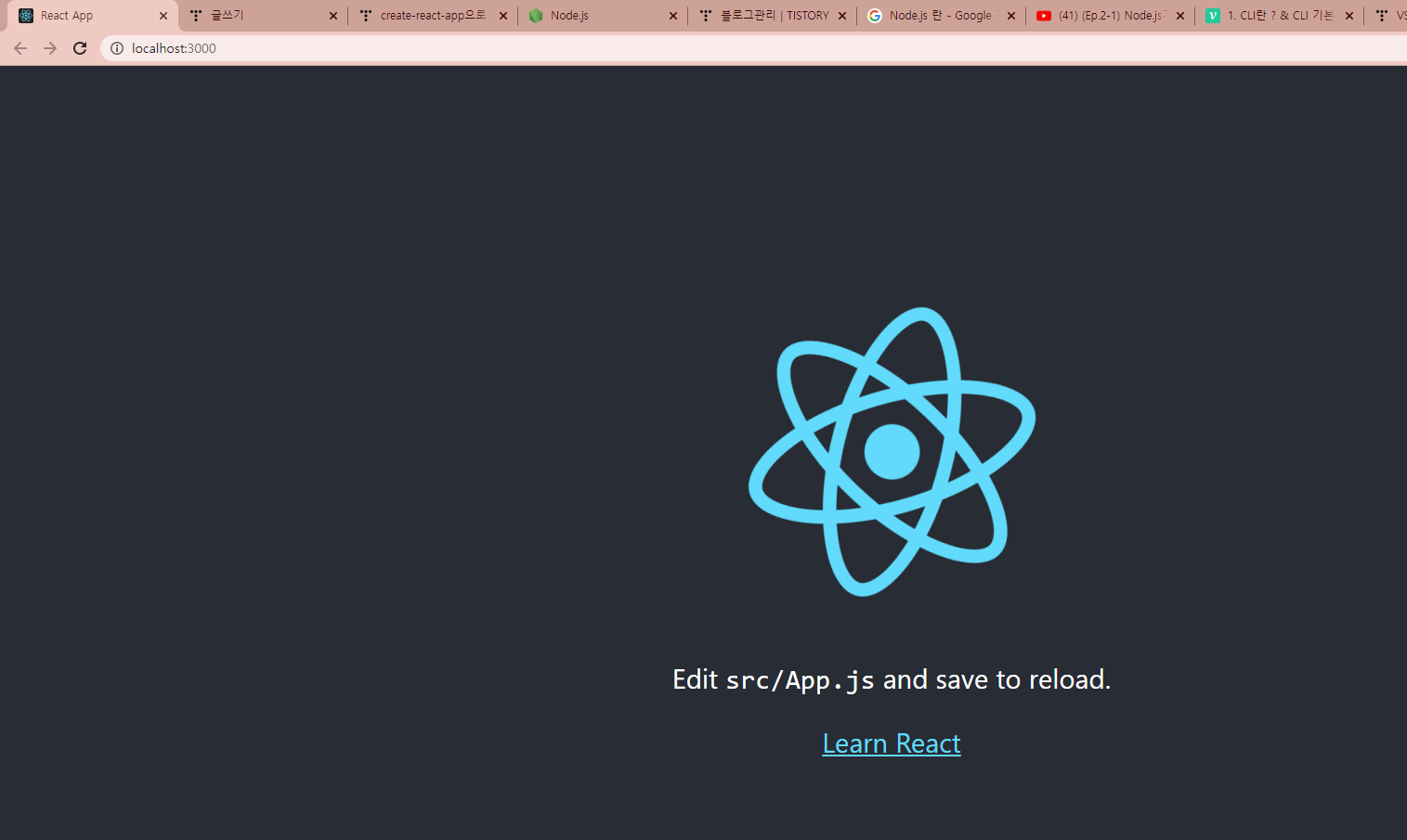Select the React App tab
The height and width of the screenshot is (840, 1407).
click(93, 16)
